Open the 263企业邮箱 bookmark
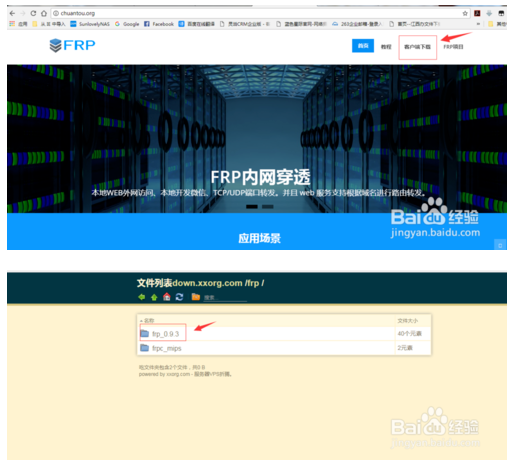Image resolution: width=515 pixels, height=463 pixels. (357, 24)
